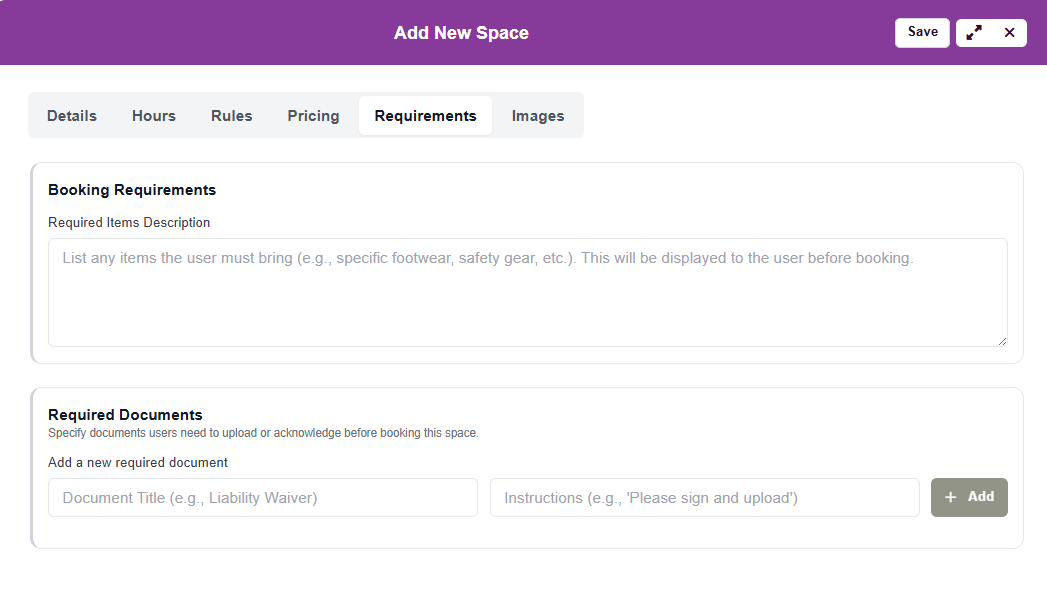Open the Images tab
The height and width of the screenshot is (609, 1047).
(538, 116)
